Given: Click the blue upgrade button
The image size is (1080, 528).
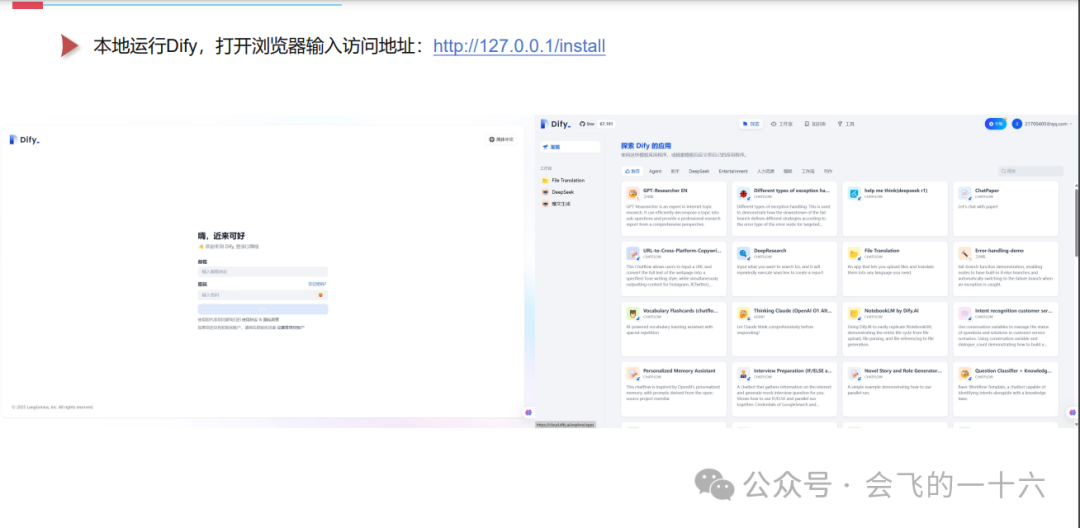Looking at the screenshot, I should [x=995, y=124].
